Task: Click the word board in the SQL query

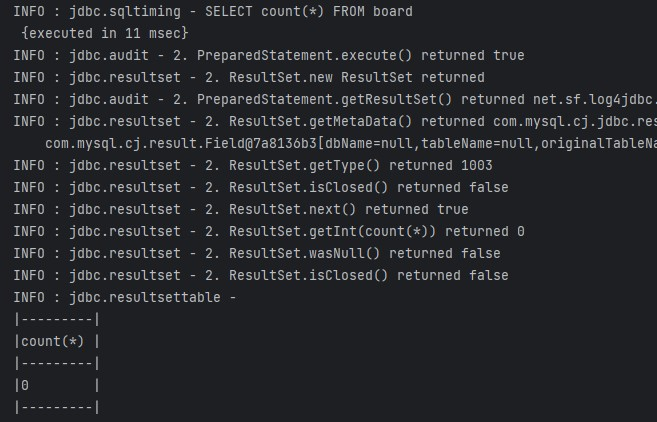Action: point(393,11)
